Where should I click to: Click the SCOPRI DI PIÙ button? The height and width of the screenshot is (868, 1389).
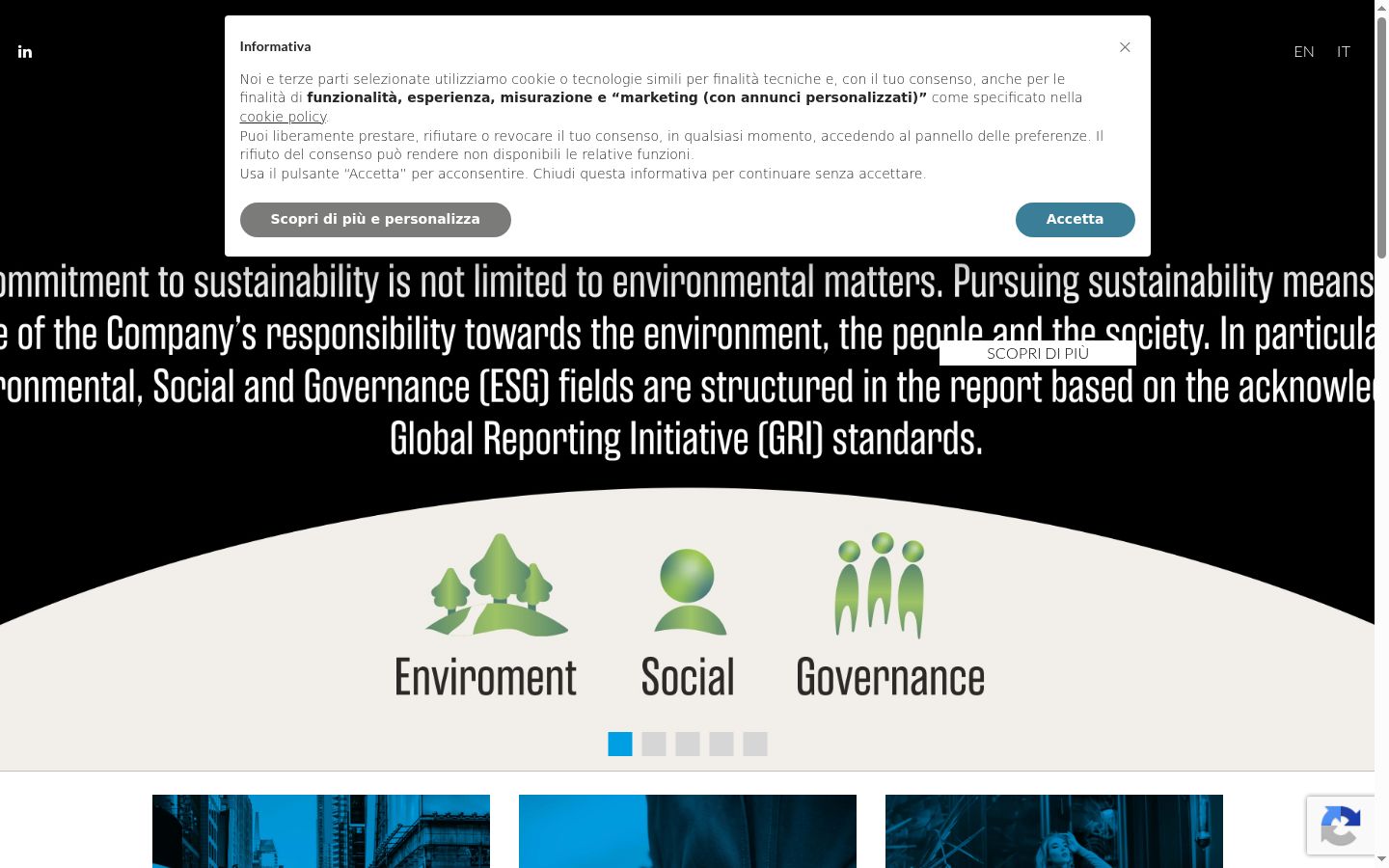tap(1038, 353)
